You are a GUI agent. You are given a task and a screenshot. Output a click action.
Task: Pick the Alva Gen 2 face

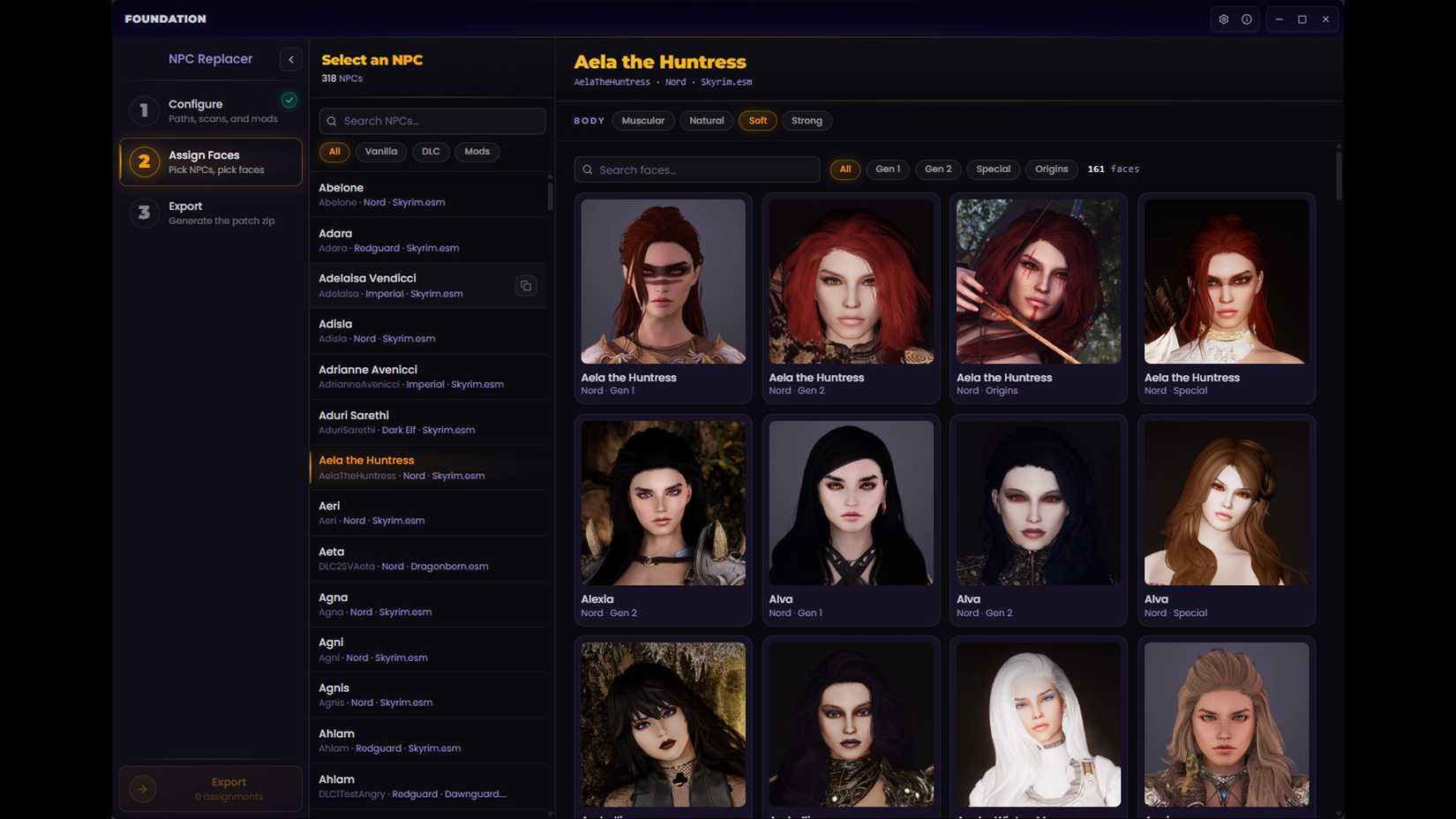point(1039,520)
